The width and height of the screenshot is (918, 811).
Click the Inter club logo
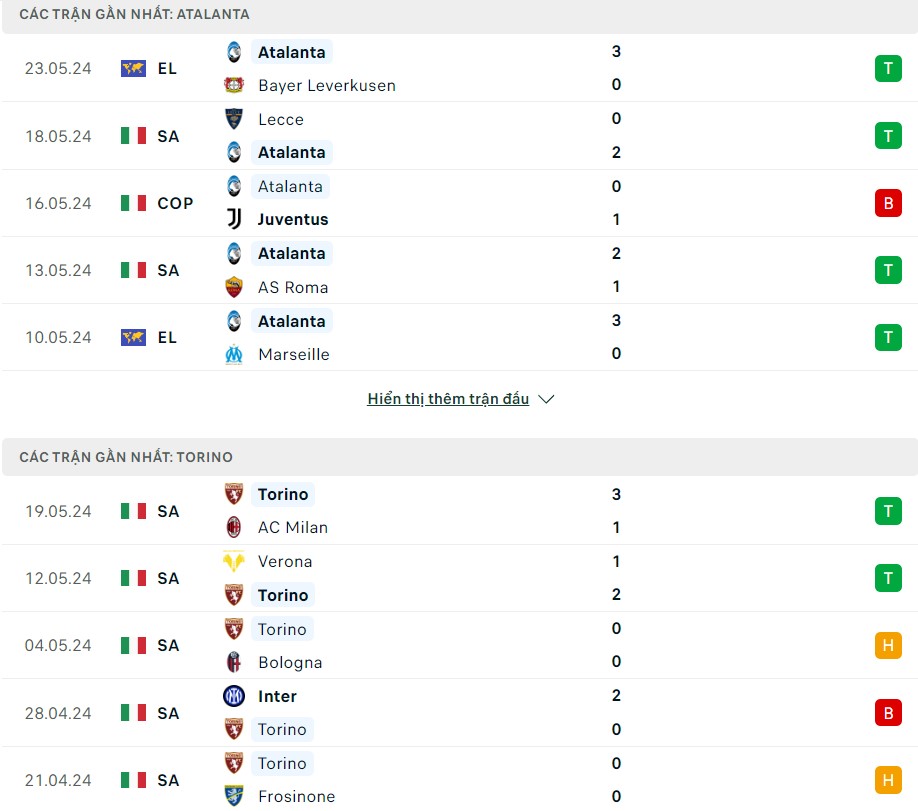click(234, 696)
